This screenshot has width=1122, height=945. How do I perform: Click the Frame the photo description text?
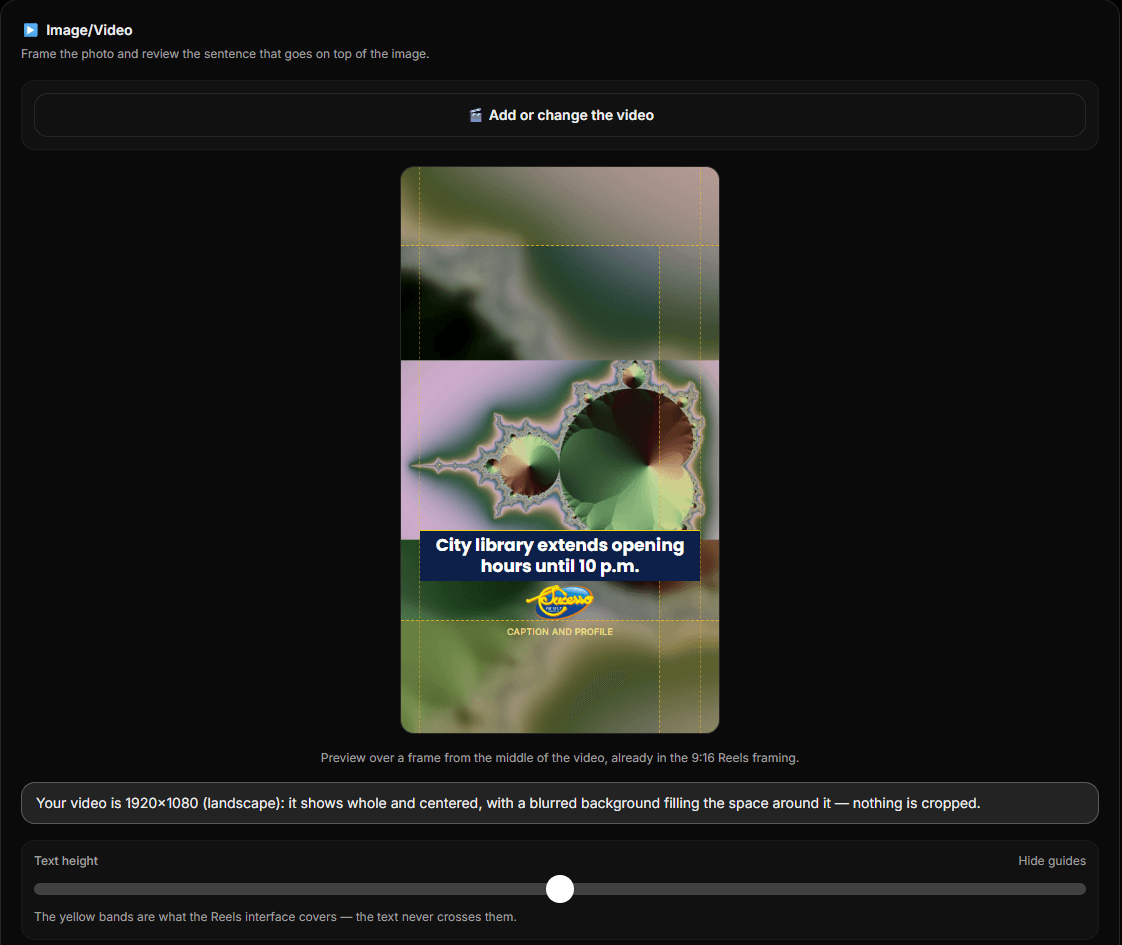point(225,54)
